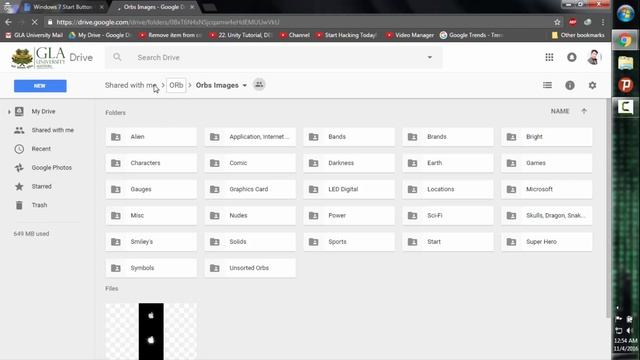Open Google Photos in the sidebar
Screen dimensions: 640x360
43,168
